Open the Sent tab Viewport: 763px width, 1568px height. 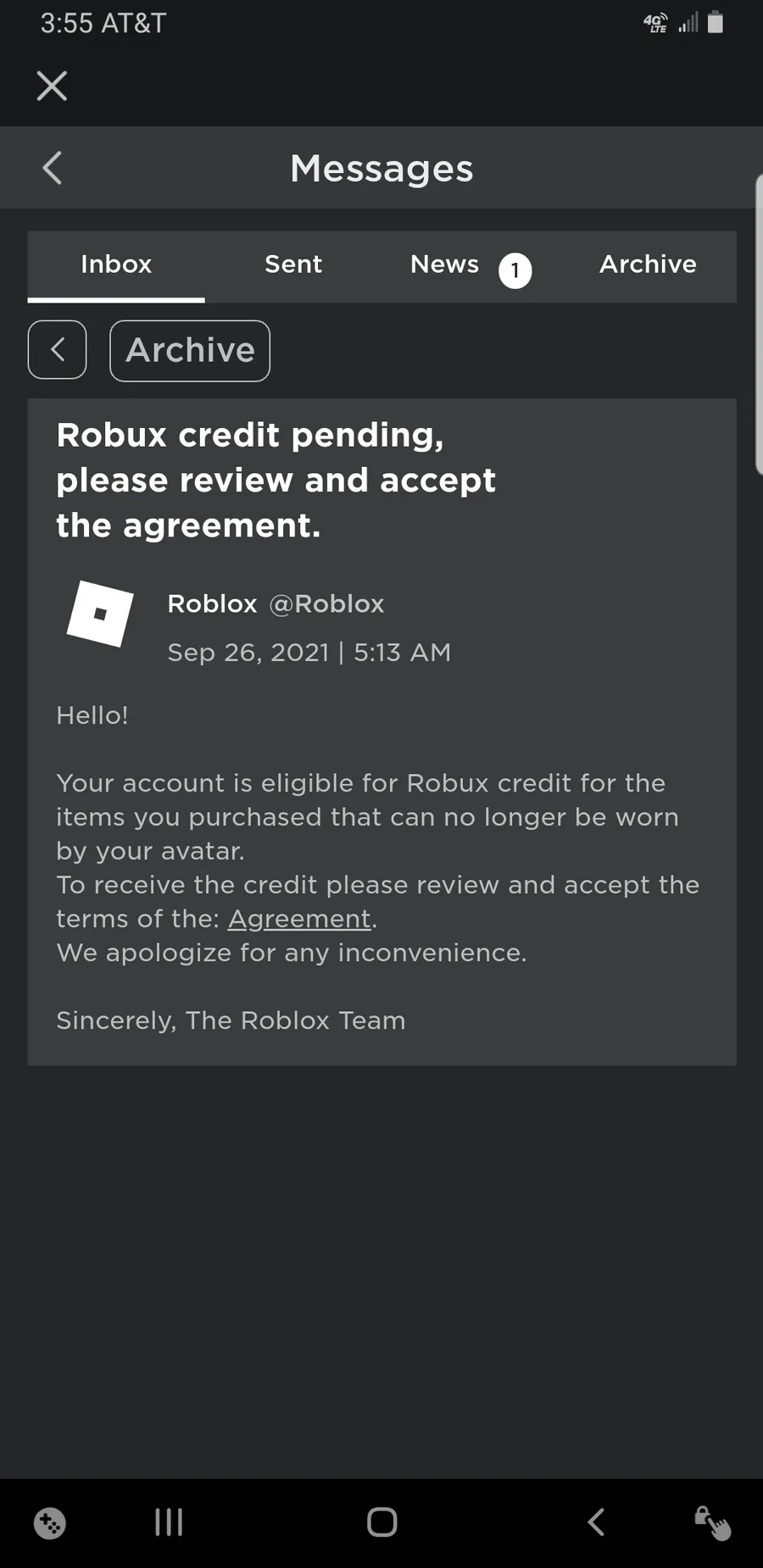click(293, 264)
